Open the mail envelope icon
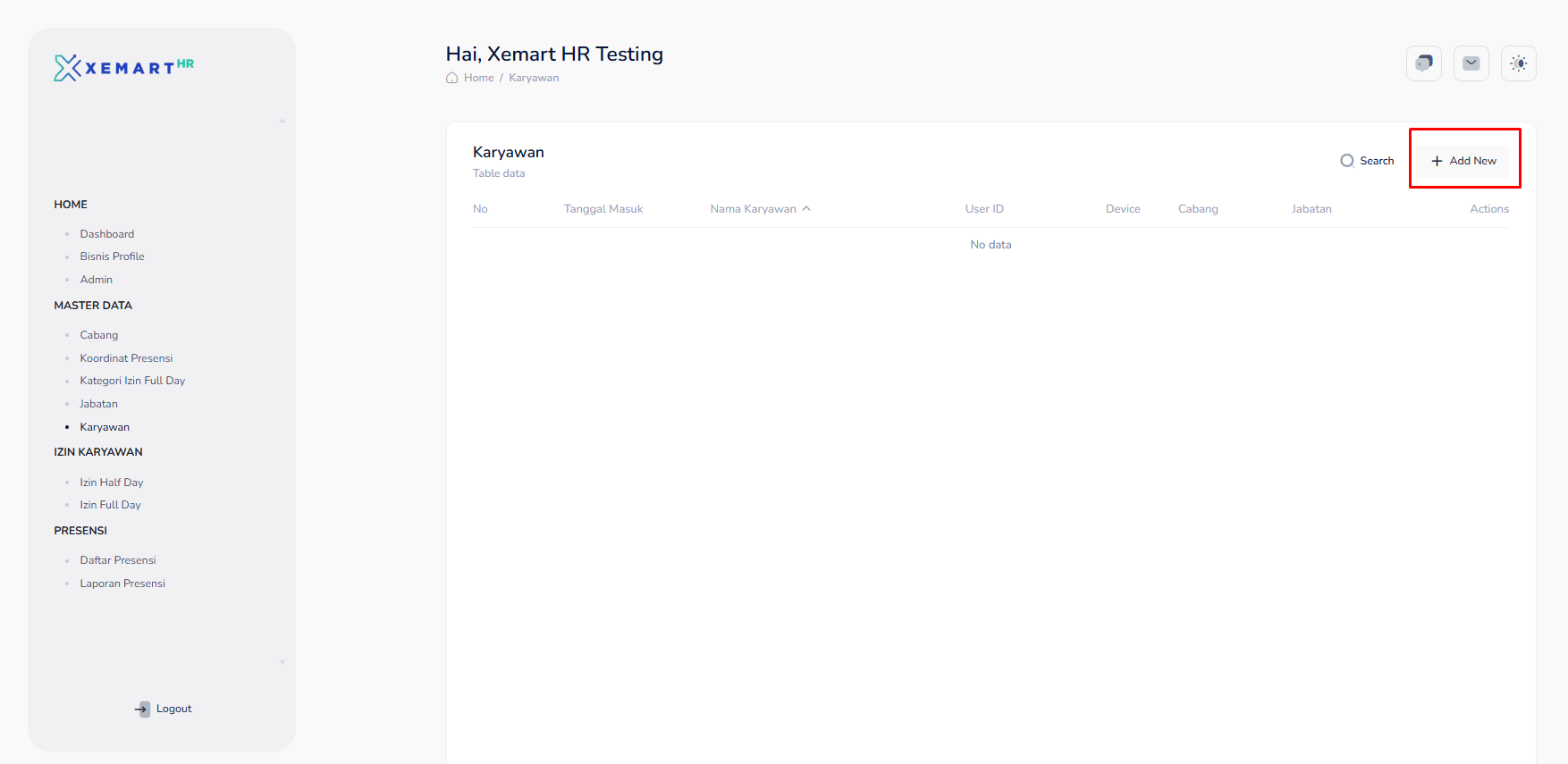Screen dimensions: 1568x764 (1471, 63)
